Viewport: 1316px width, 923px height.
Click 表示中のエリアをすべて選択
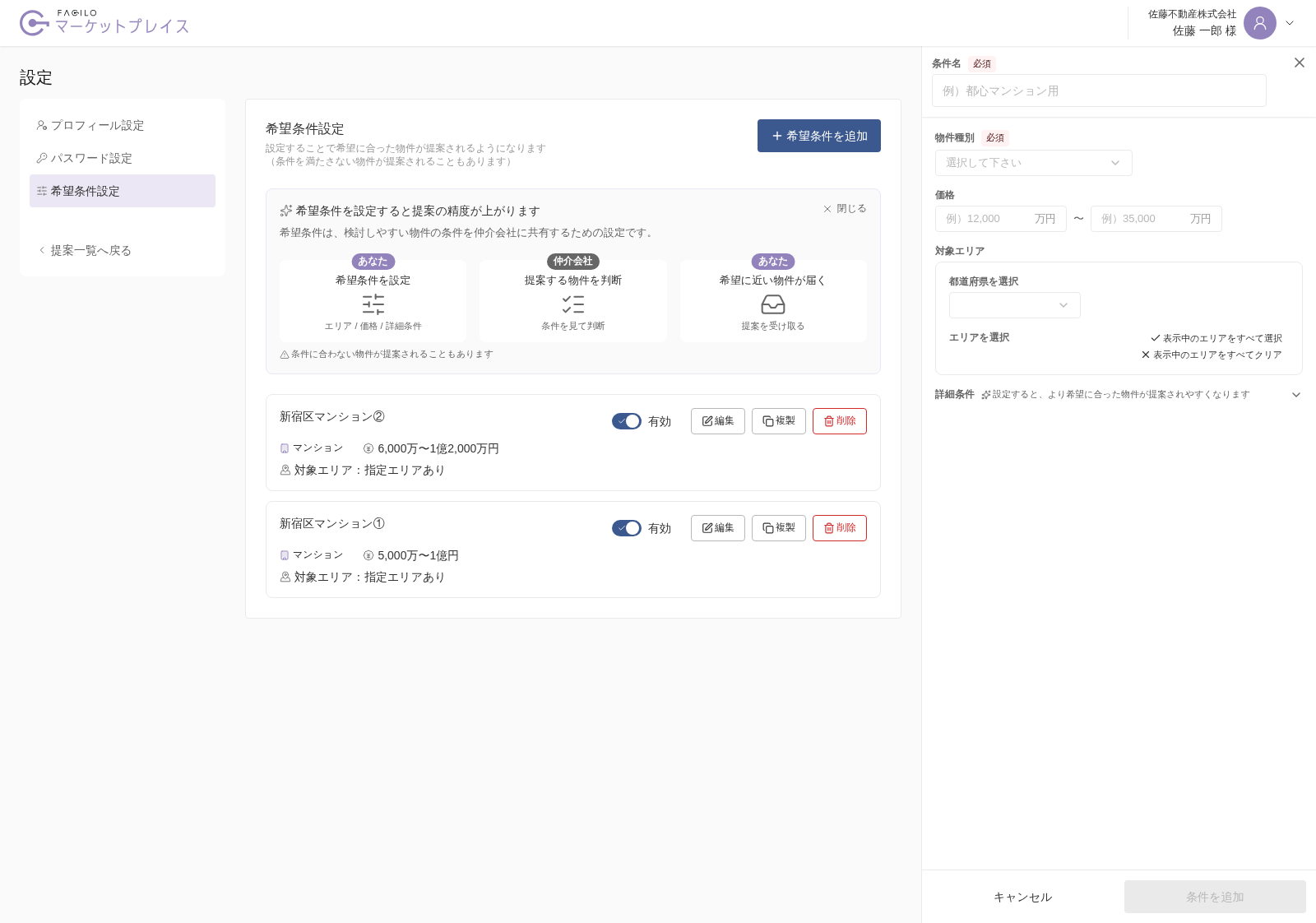1216,338
